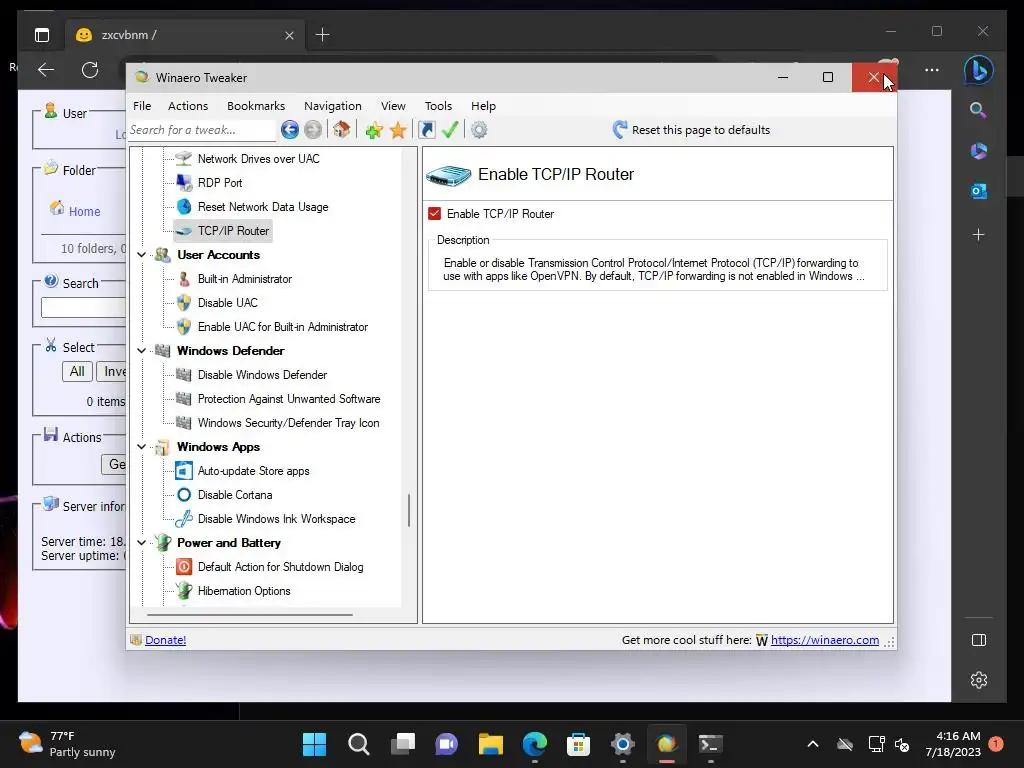Select the TCP/IP Router tree item
This screenshot has width=1024, height=768.
point(233,231)
